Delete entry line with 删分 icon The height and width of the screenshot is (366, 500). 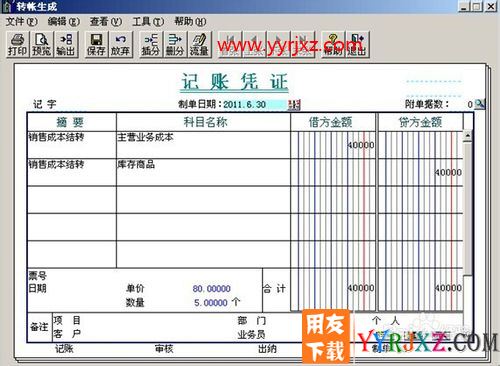(x=175, y=45)
